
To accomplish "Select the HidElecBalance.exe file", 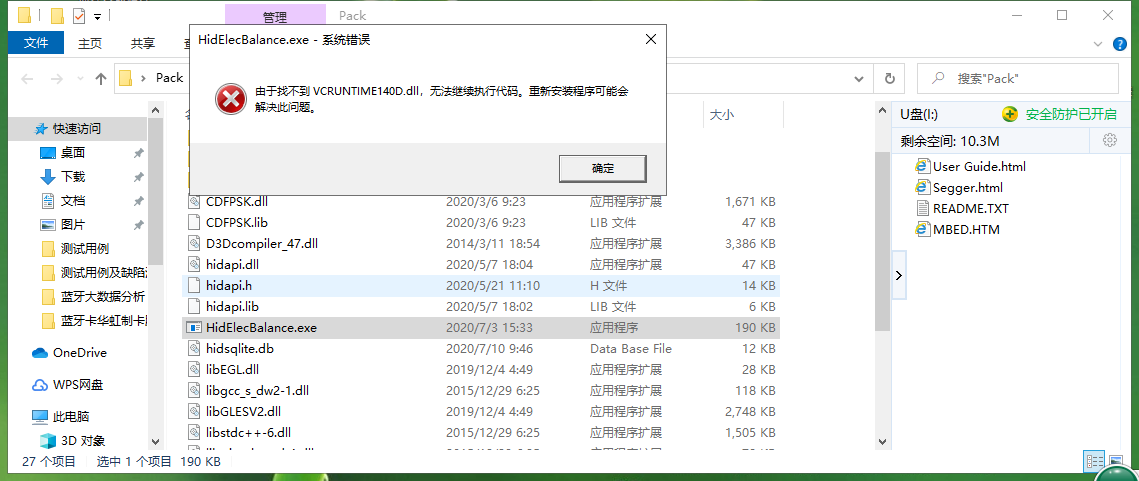I will click(480, 328).
